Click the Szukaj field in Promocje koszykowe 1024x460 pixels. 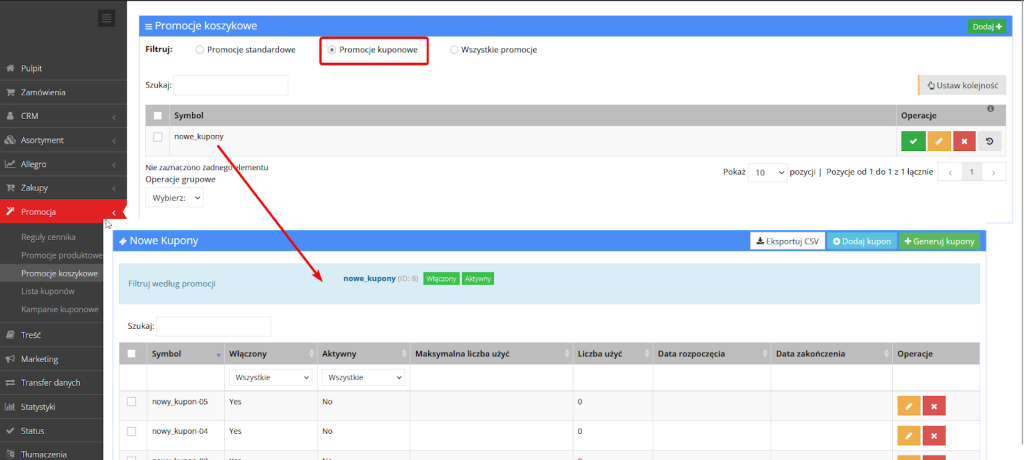tap(231, 85)
